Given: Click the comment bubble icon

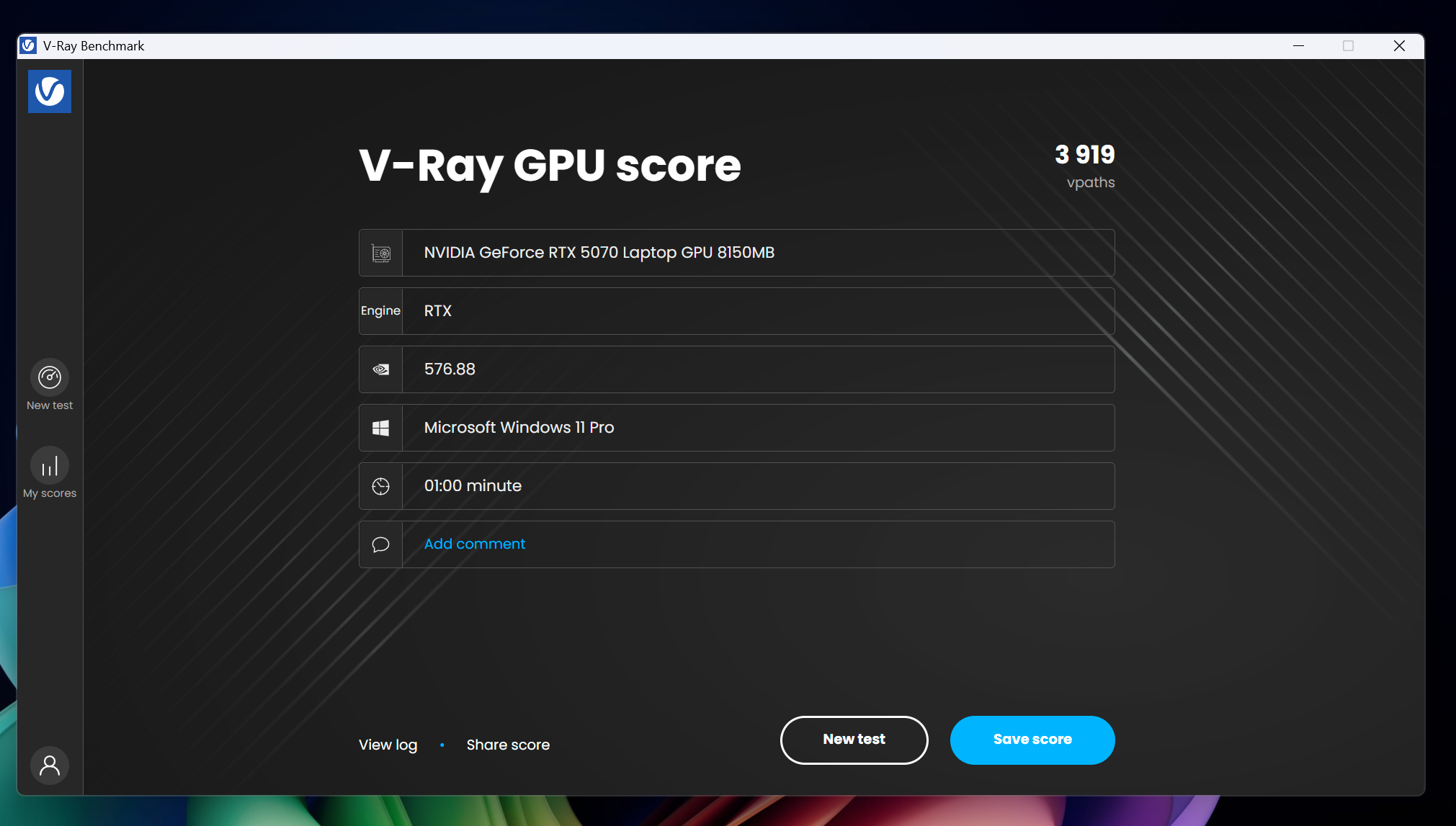Looking at the screenshot, I should point(381,544).
